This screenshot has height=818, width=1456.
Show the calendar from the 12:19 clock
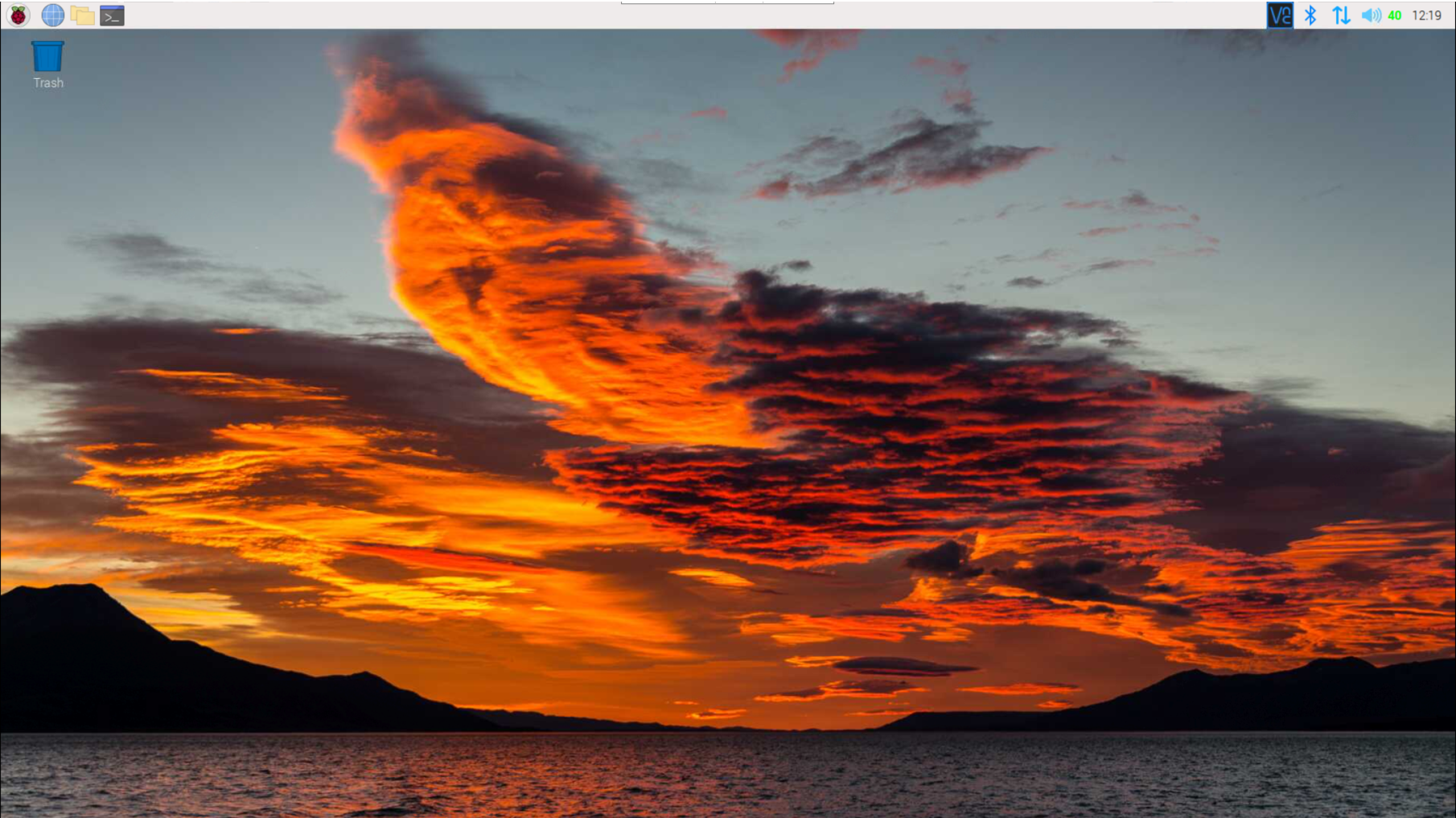[x=1426, y=15]
